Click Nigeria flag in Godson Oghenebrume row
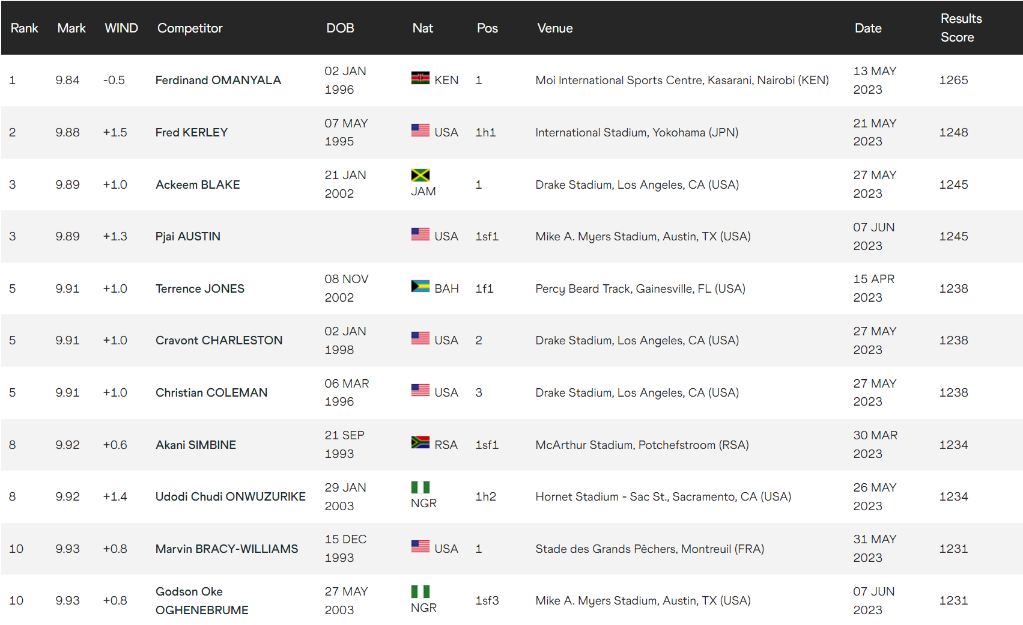The image size is (1023, 625). [420, 592]
